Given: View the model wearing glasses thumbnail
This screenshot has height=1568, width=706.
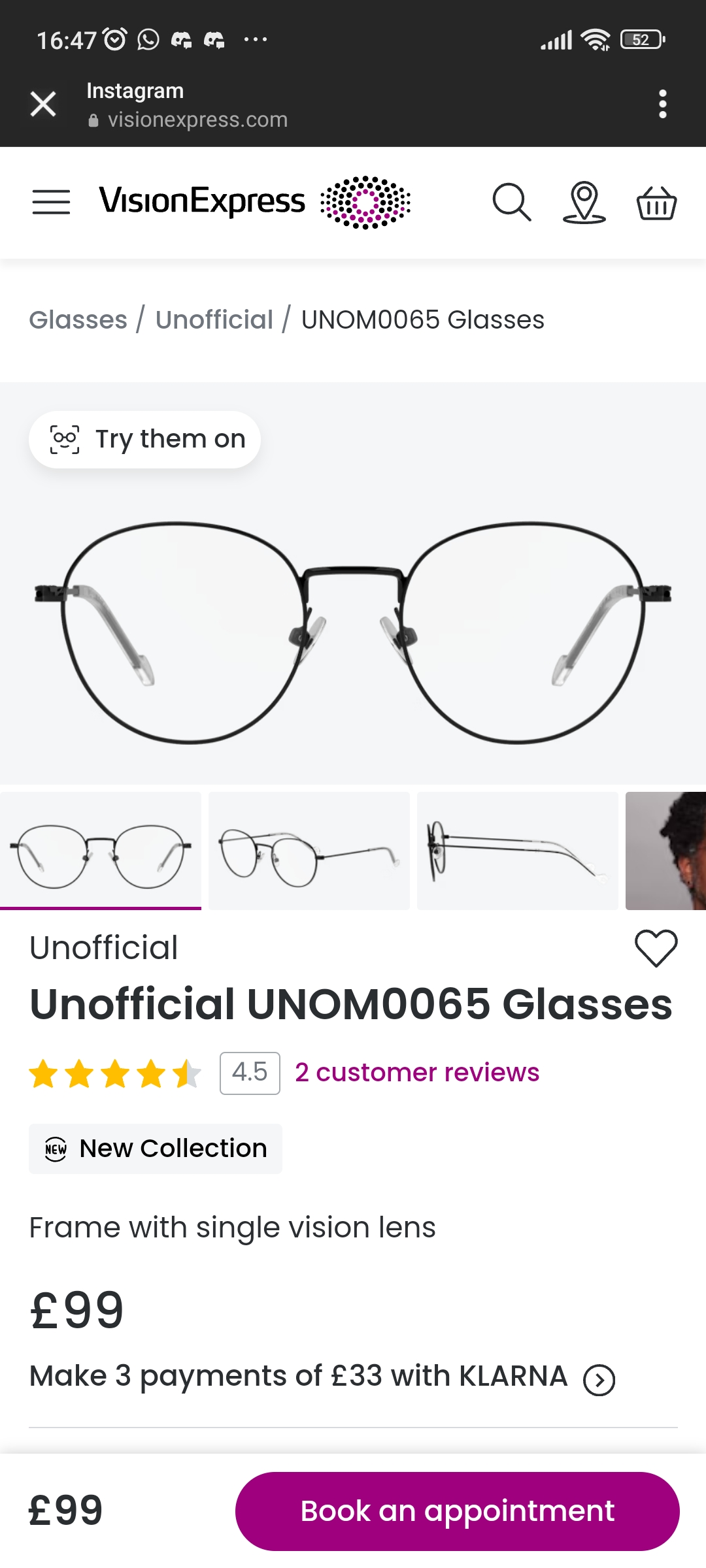Looking at the screenshot, I should 665,851.
